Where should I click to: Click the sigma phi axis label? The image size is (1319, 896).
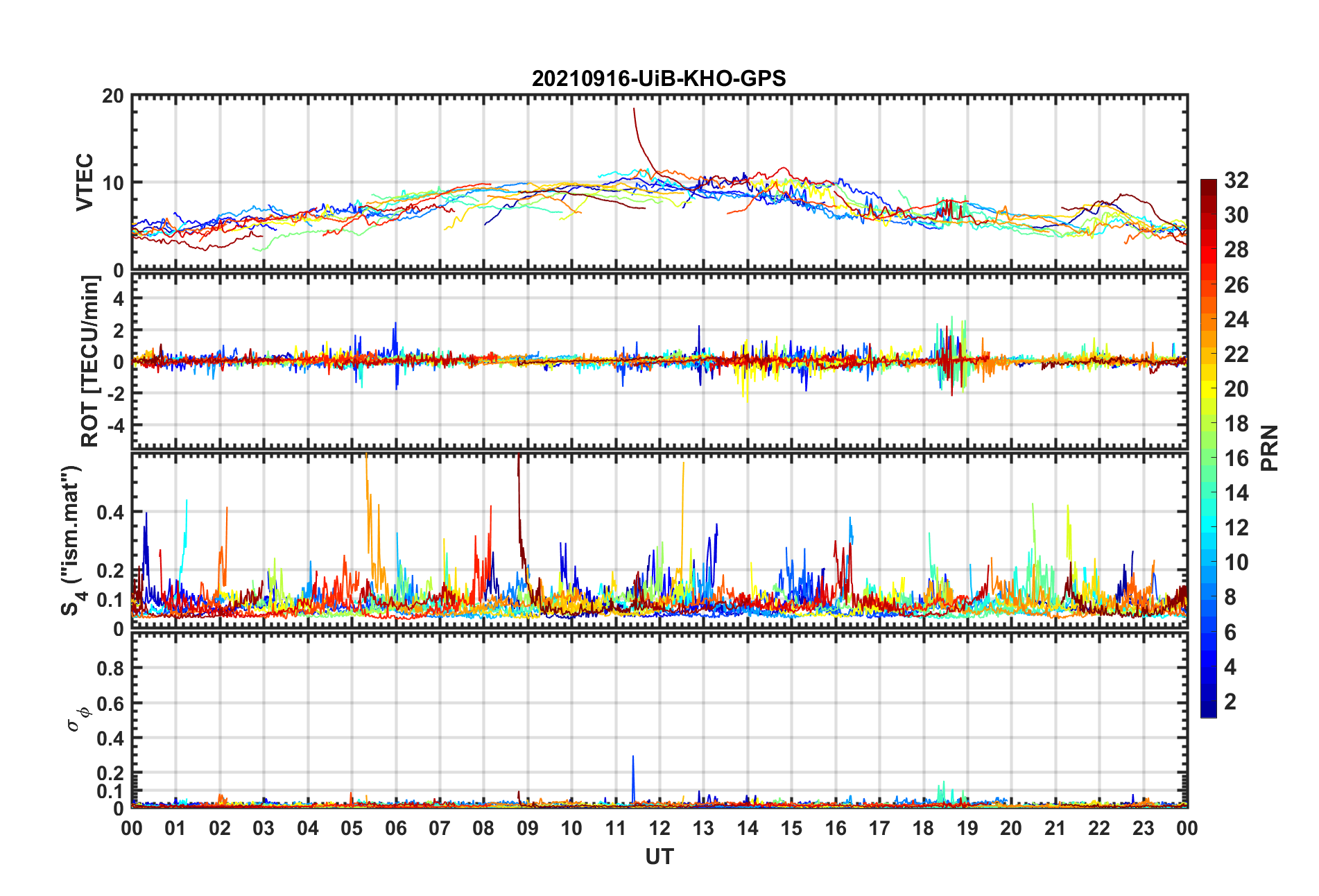click(78, 719)
